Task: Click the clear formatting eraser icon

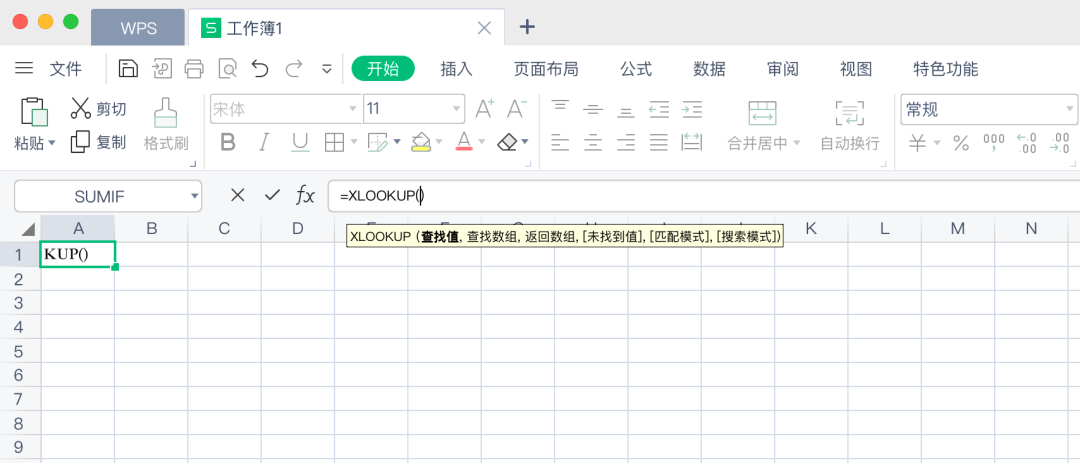Action: pyautogui.click(x=507, y=142)
